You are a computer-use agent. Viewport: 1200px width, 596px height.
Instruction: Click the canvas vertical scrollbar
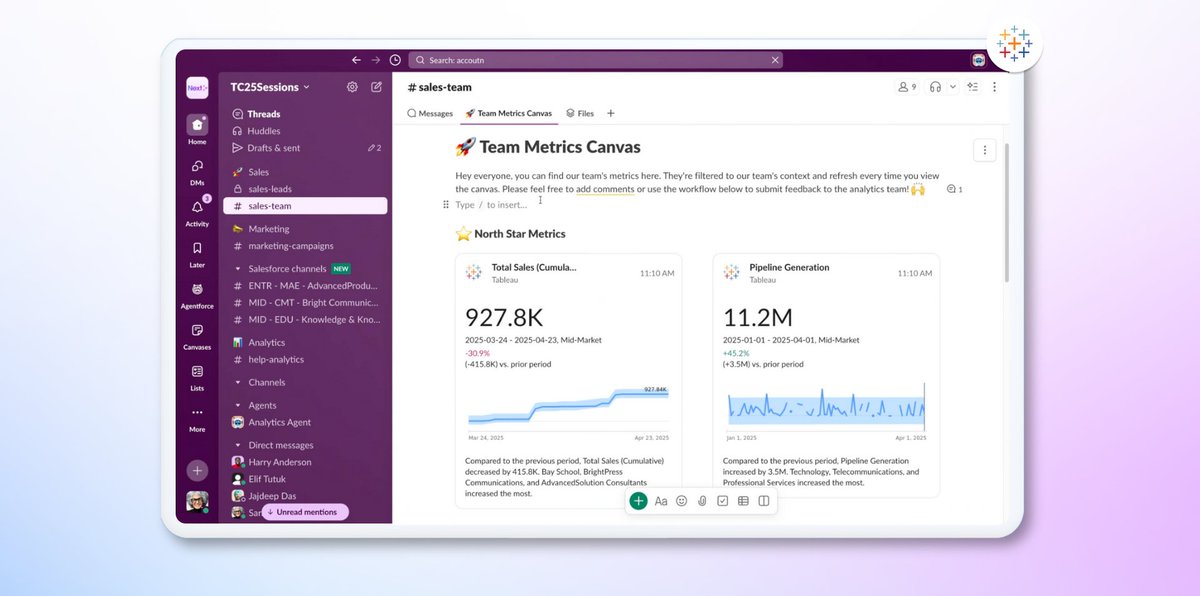(1005, 212)
